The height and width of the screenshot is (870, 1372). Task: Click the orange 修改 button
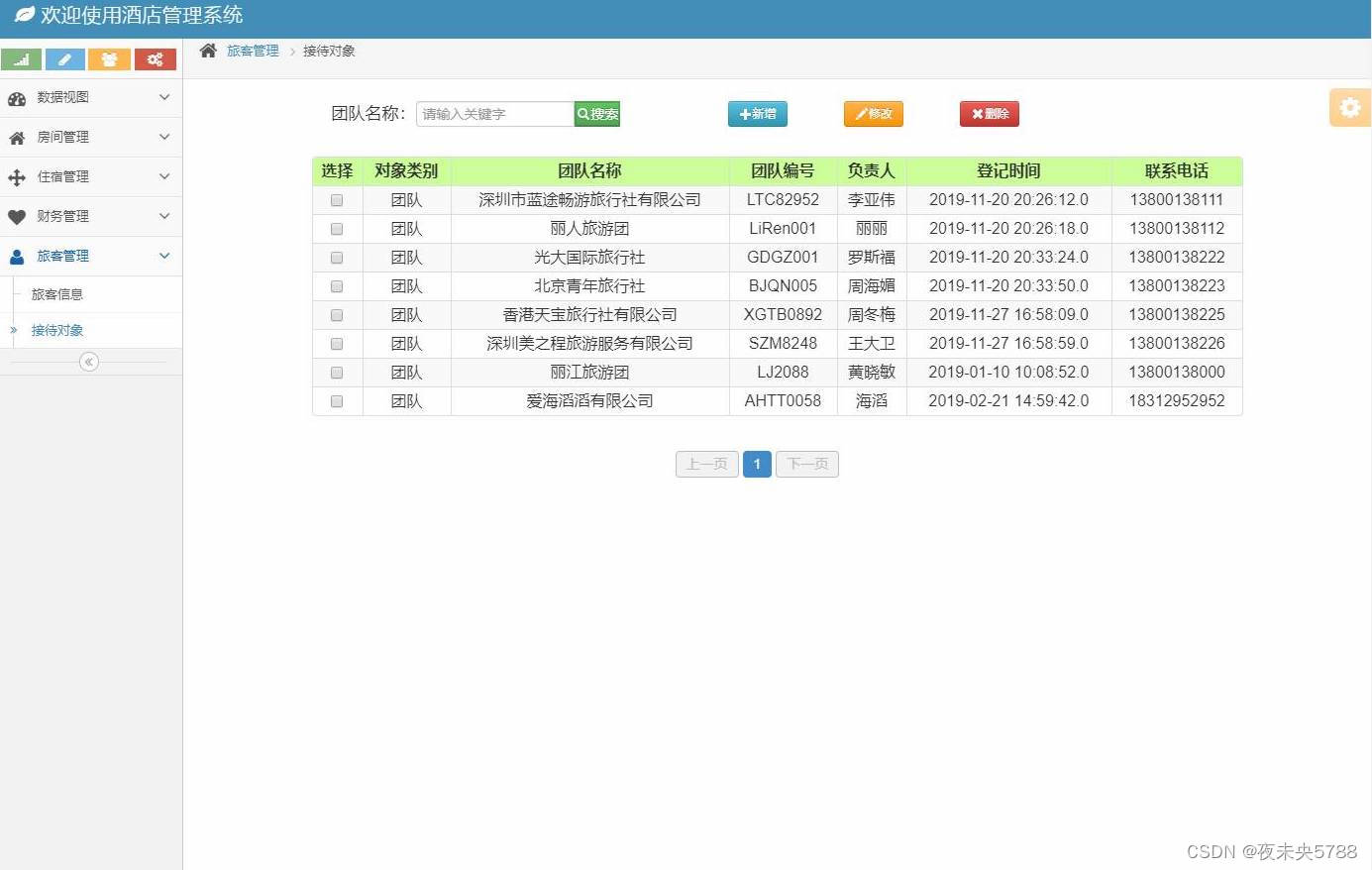[874, 114]
